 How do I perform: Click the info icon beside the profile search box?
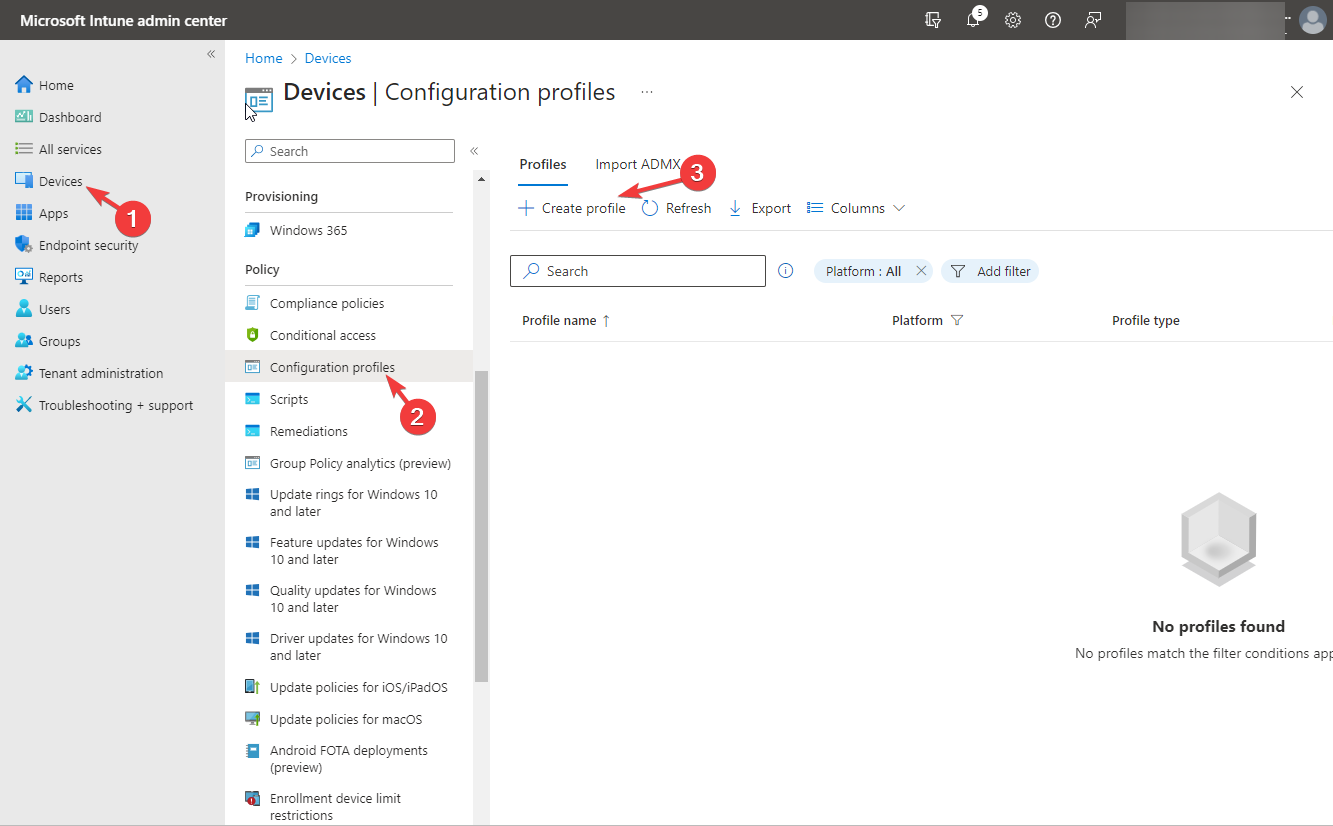tap(786, 270)
